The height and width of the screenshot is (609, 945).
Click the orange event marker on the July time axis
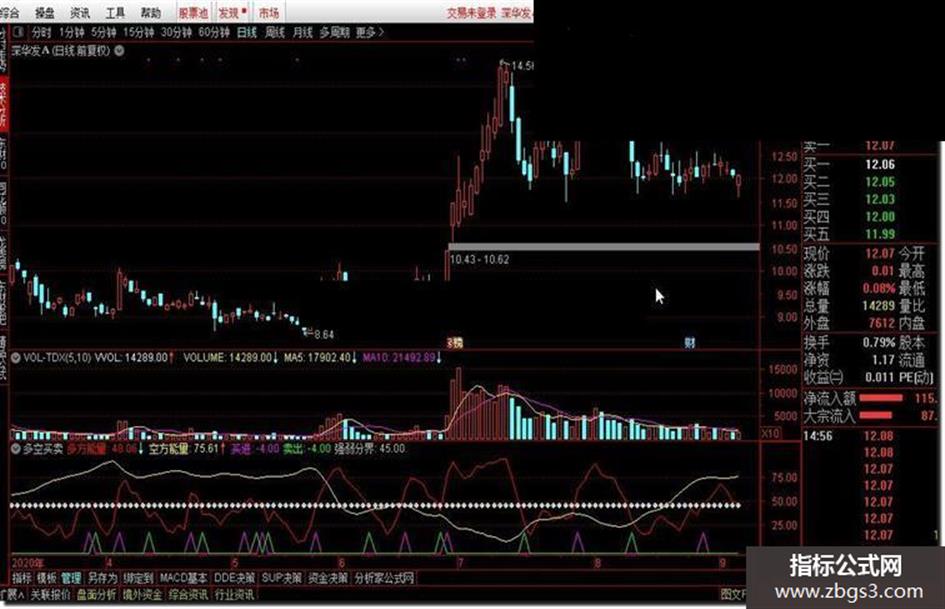[x=455, y=343]
